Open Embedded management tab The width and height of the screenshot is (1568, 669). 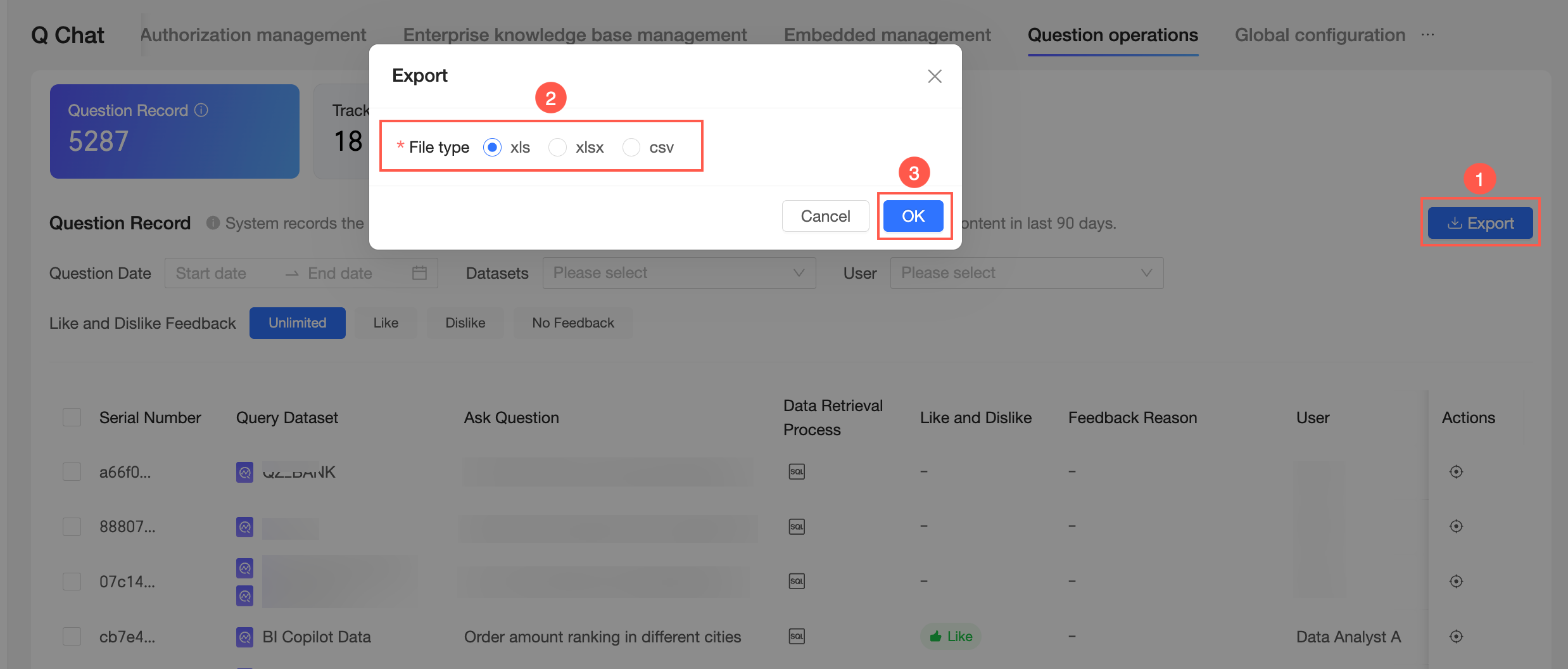[x=887, y=35]
